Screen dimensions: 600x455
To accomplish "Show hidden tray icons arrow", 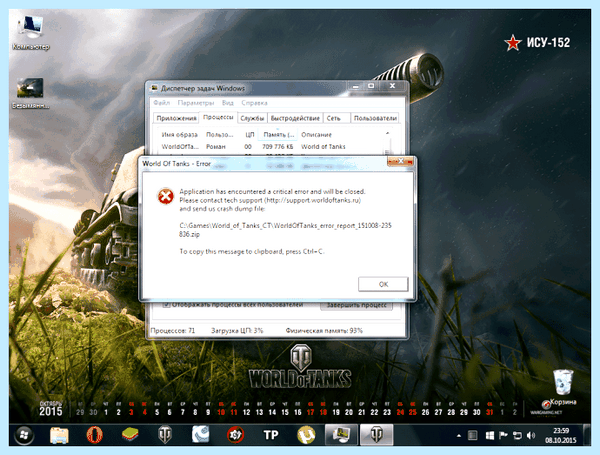I will point(458,435).
